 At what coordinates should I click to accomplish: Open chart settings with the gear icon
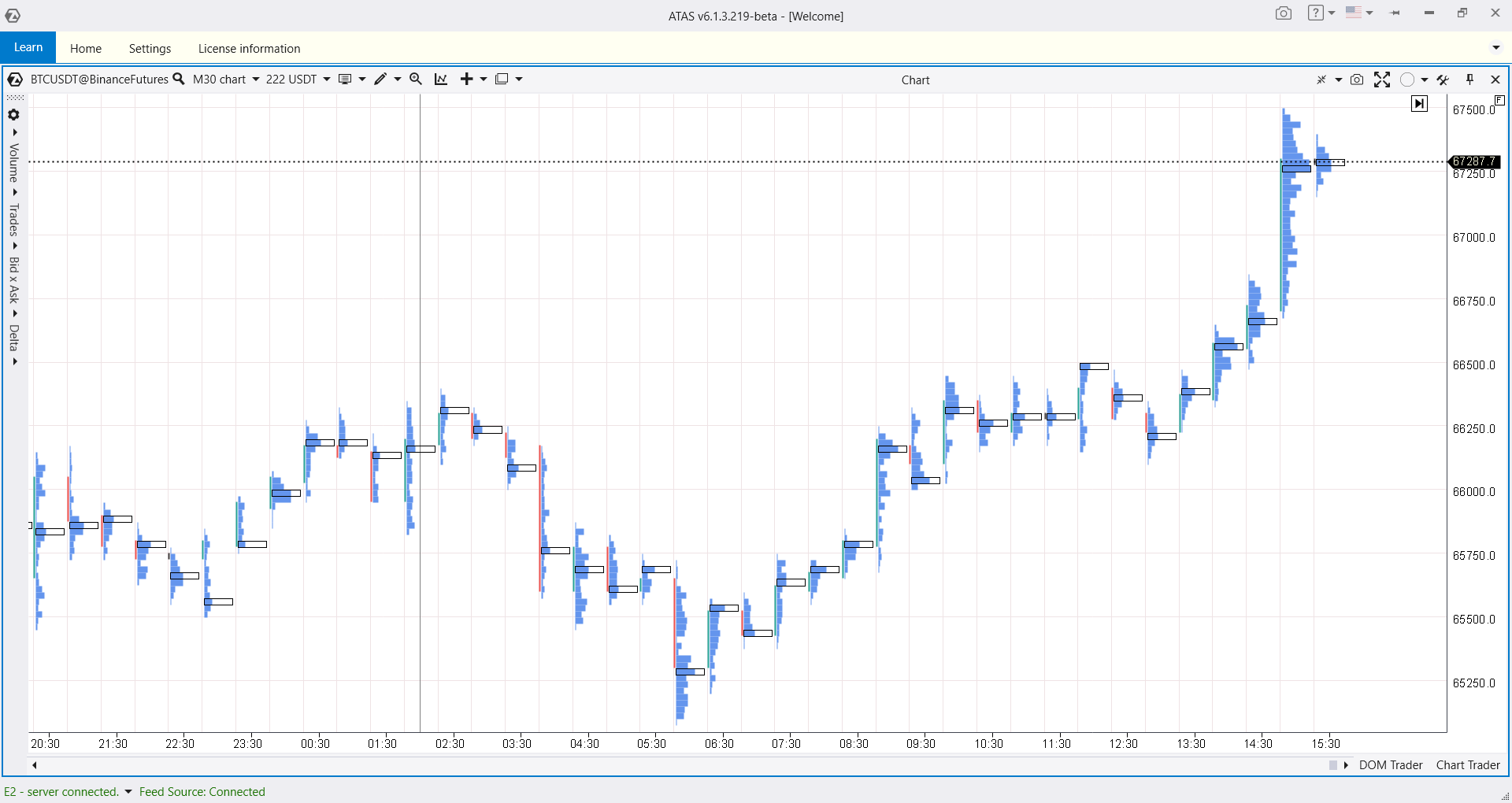(x=13, y=114)
